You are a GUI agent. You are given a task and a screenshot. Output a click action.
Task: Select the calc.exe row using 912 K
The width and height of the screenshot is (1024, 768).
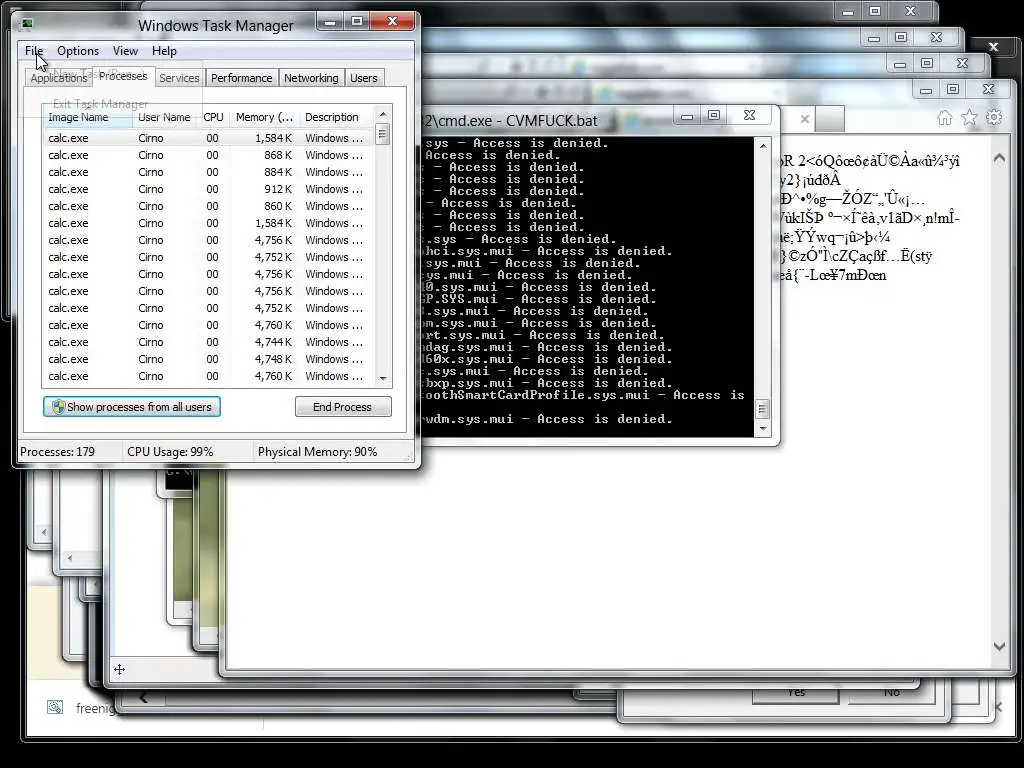208,189
